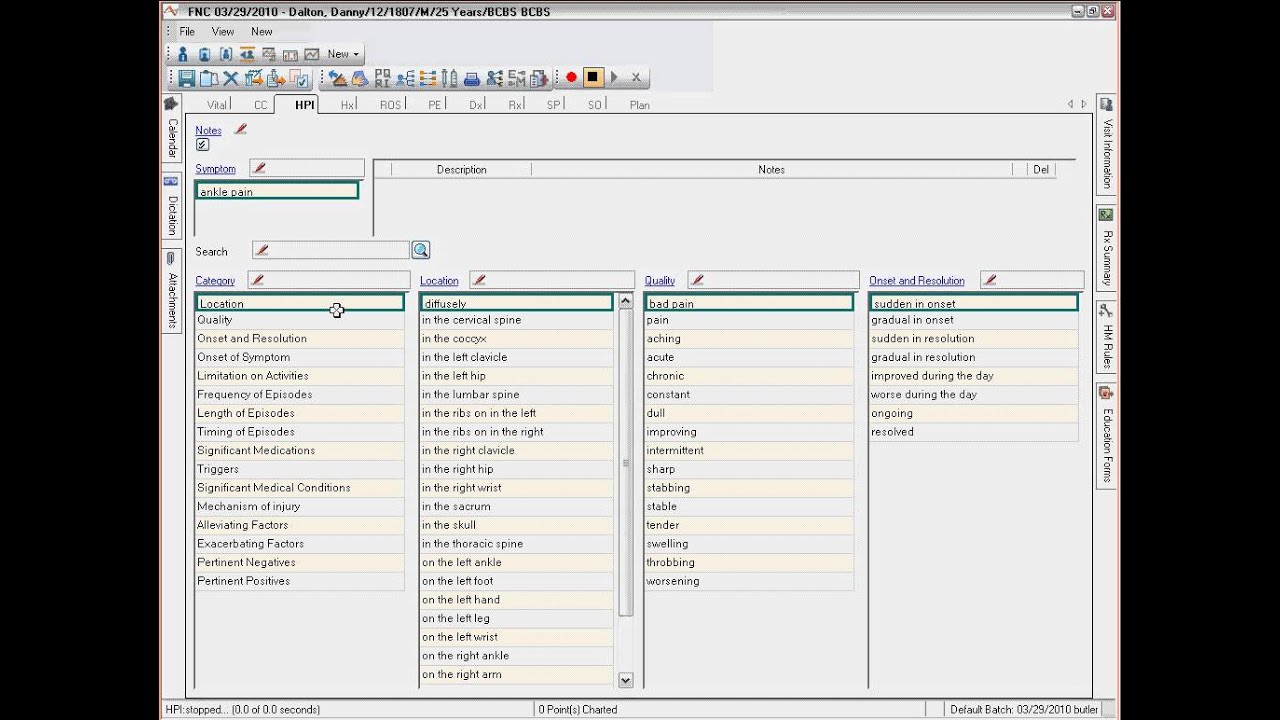This screenshot has width=1280, height=720.
Task: Click the pencil icon beside Notes
Action: [240, 129]
